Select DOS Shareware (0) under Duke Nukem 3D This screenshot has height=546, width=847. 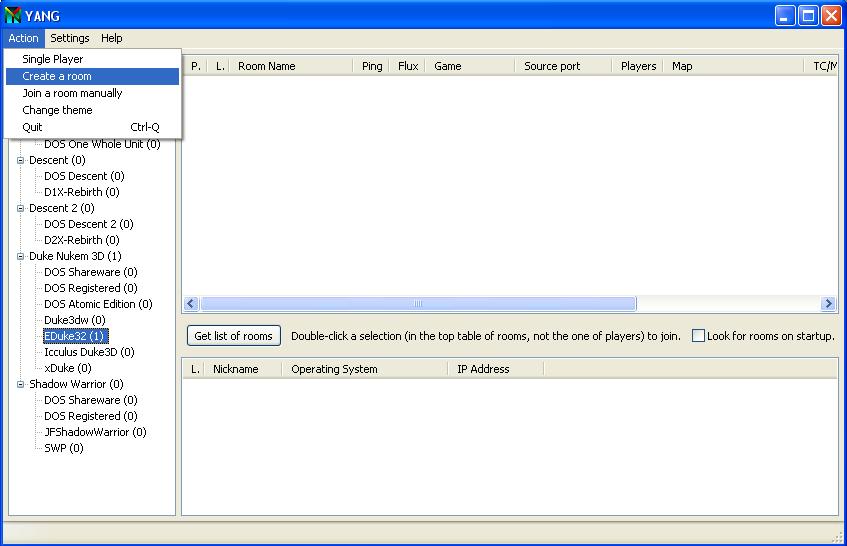pos(91,272)
